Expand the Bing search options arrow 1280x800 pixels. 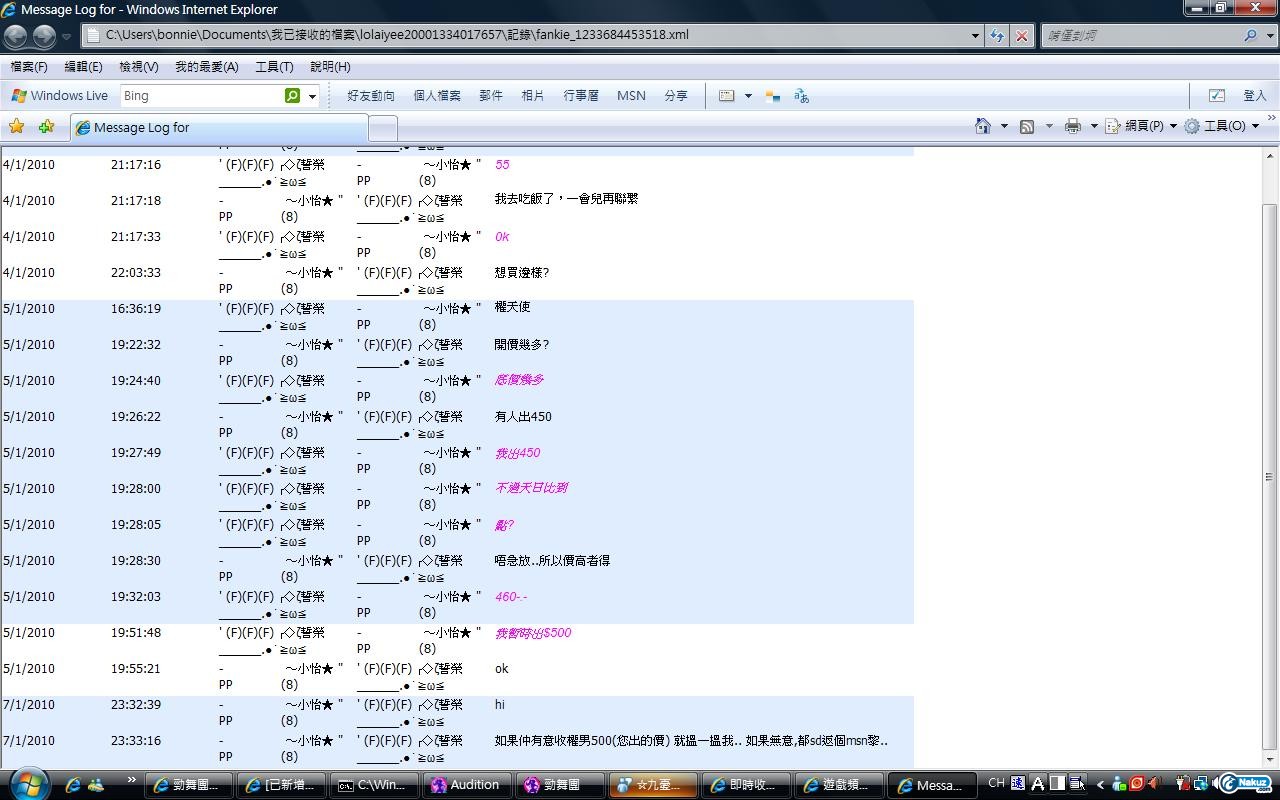coord(312,96)
